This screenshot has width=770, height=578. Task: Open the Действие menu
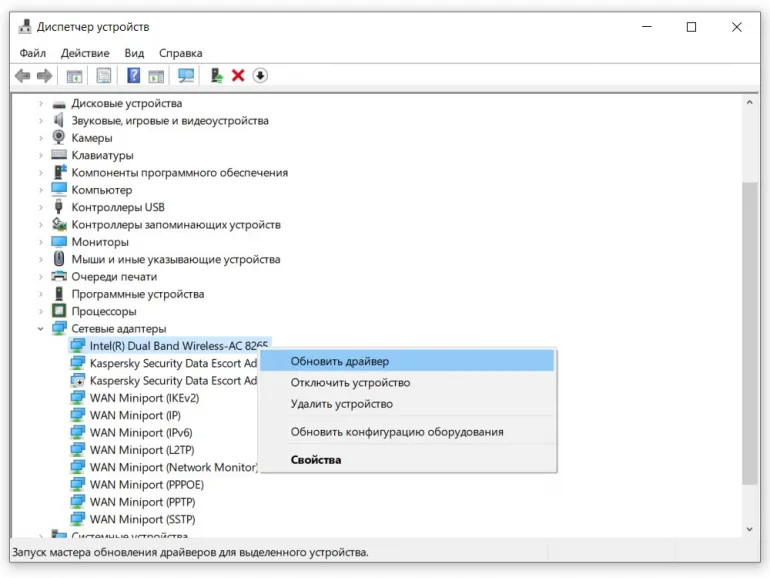pyautogui.click(x=85, y=53)
